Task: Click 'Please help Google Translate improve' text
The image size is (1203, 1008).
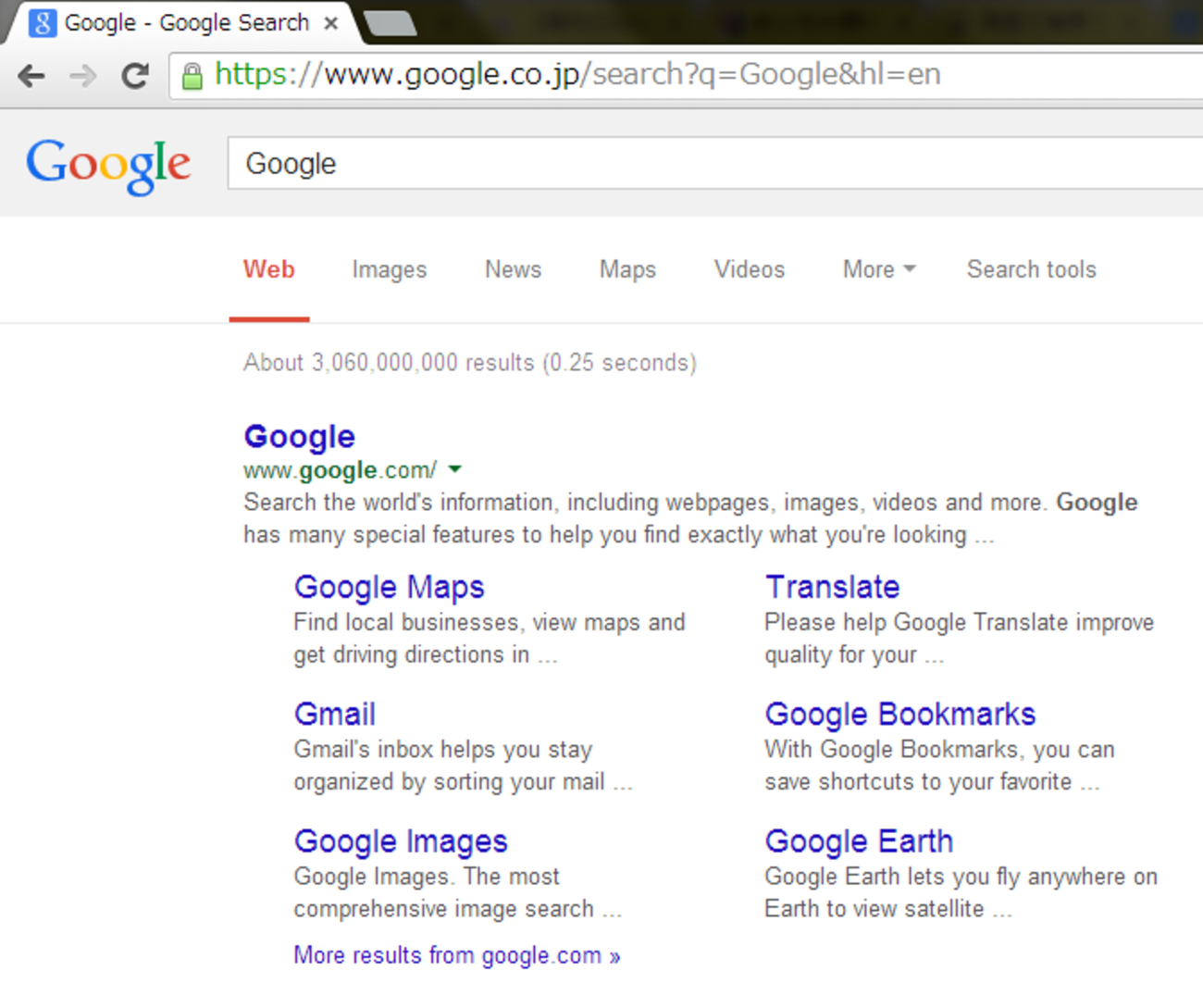Action: pyautogui.click(x=960, y=623)
